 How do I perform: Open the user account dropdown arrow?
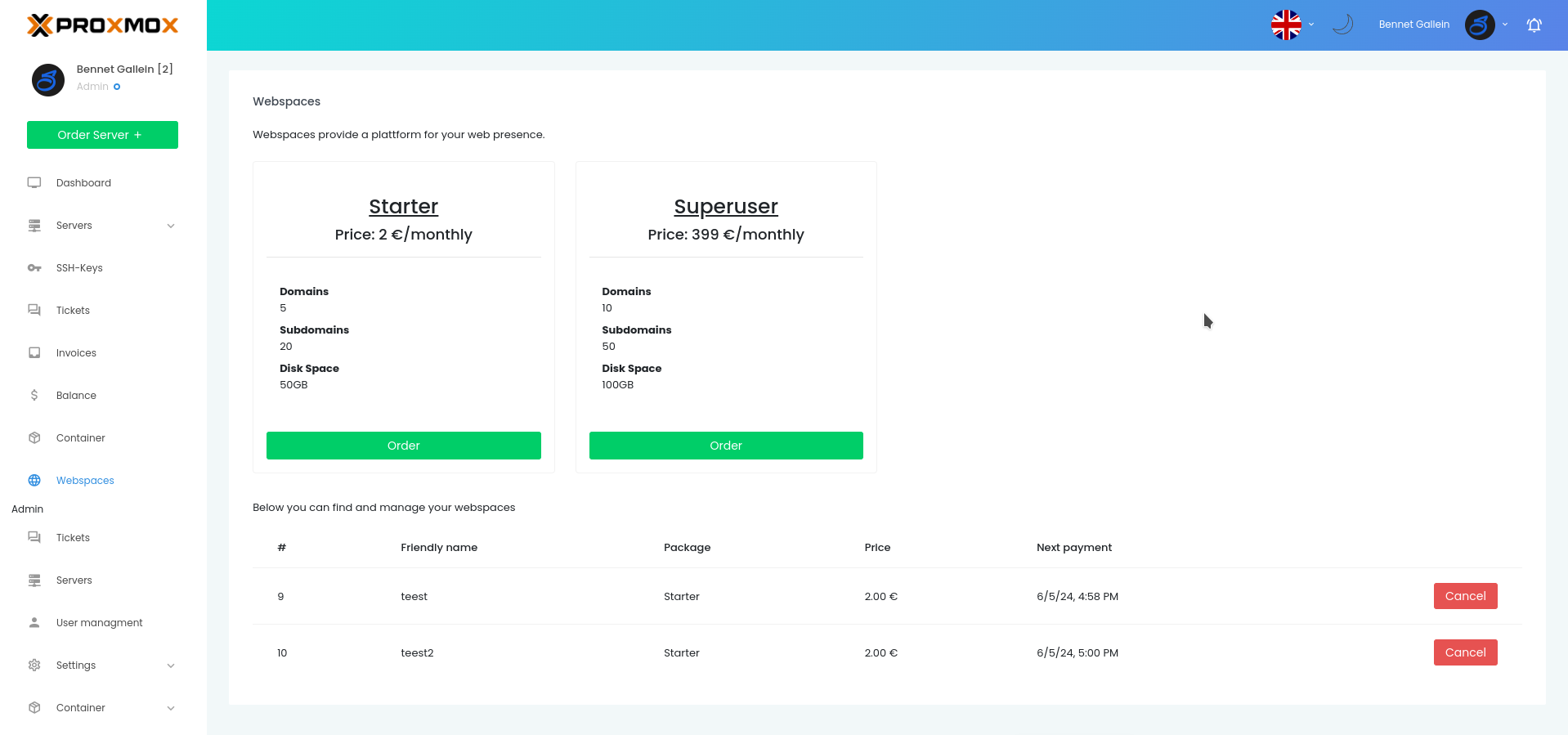pyautogui.click(x=1505, y=25)
